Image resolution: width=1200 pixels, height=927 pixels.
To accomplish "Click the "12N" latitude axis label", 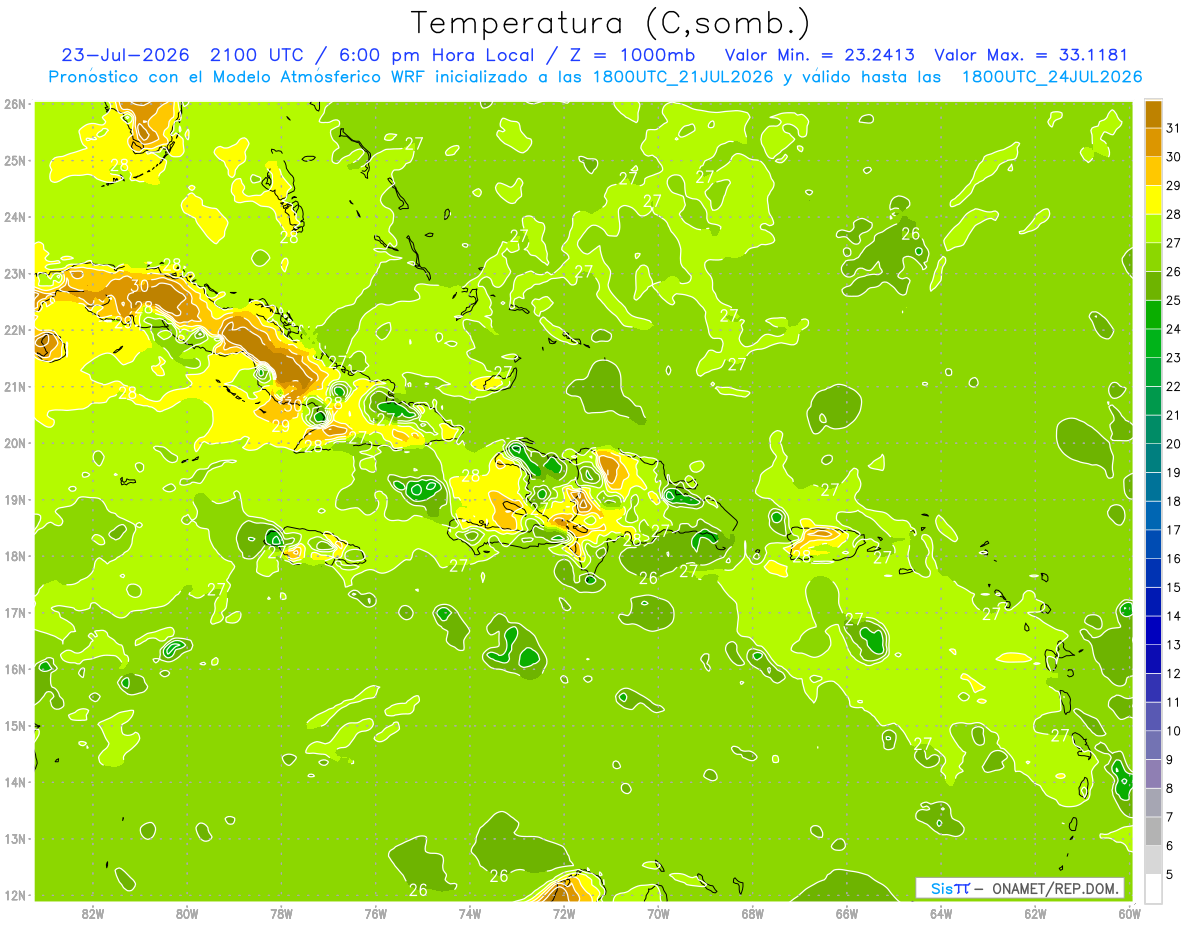I will 15,895.
